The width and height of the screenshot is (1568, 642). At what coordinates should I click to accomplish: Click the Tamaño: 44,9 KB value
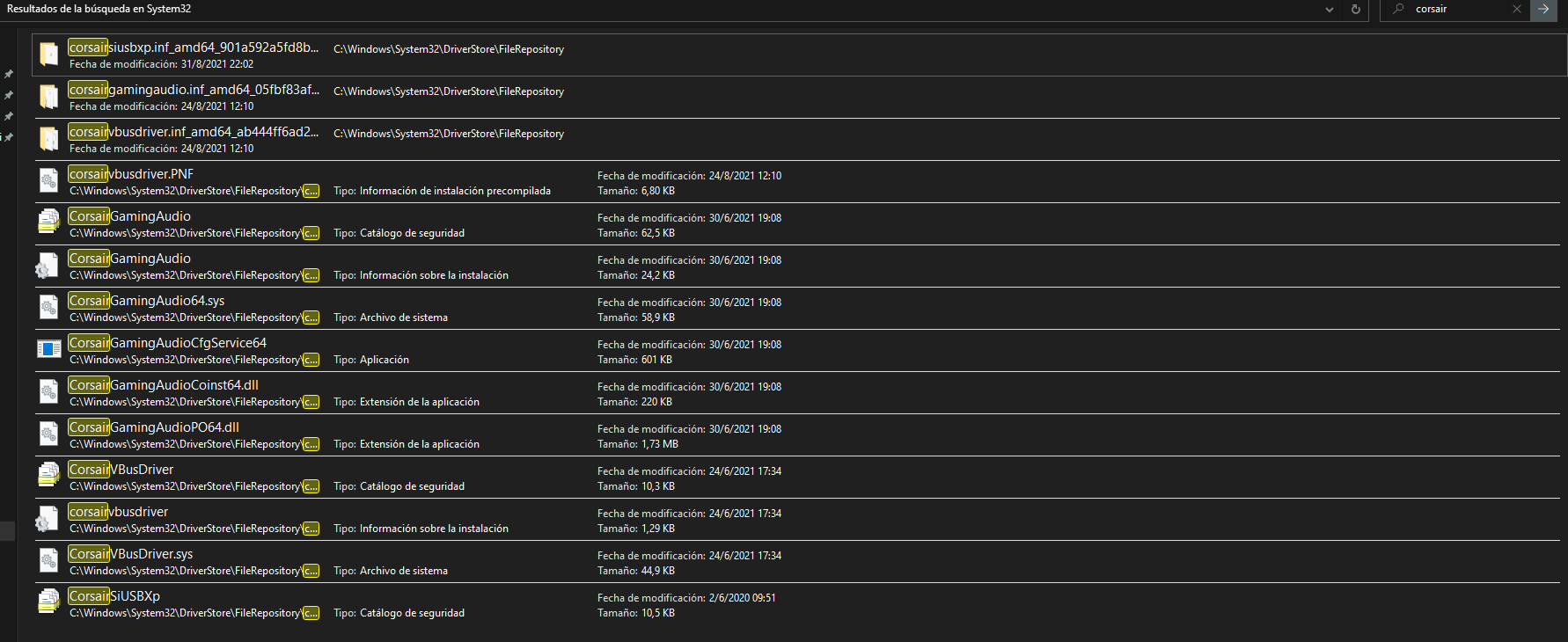(636, 571)
